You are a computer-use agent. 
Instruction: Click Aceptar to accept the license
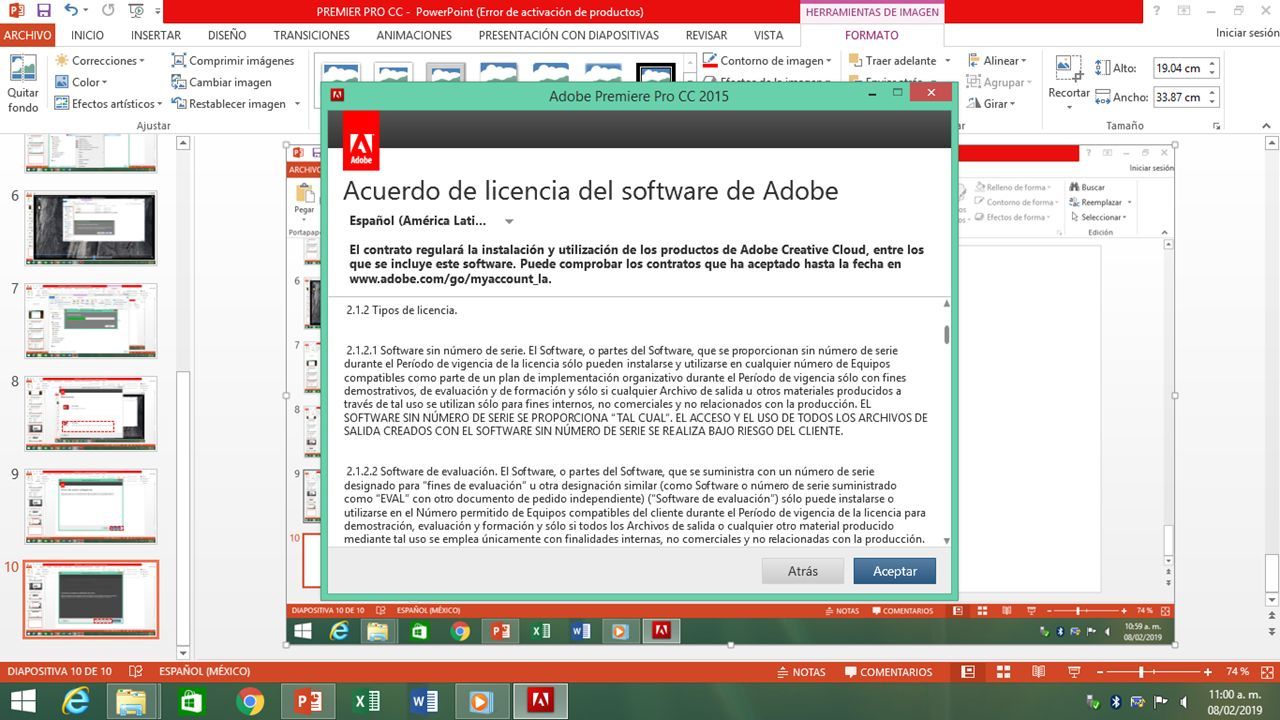895,571
